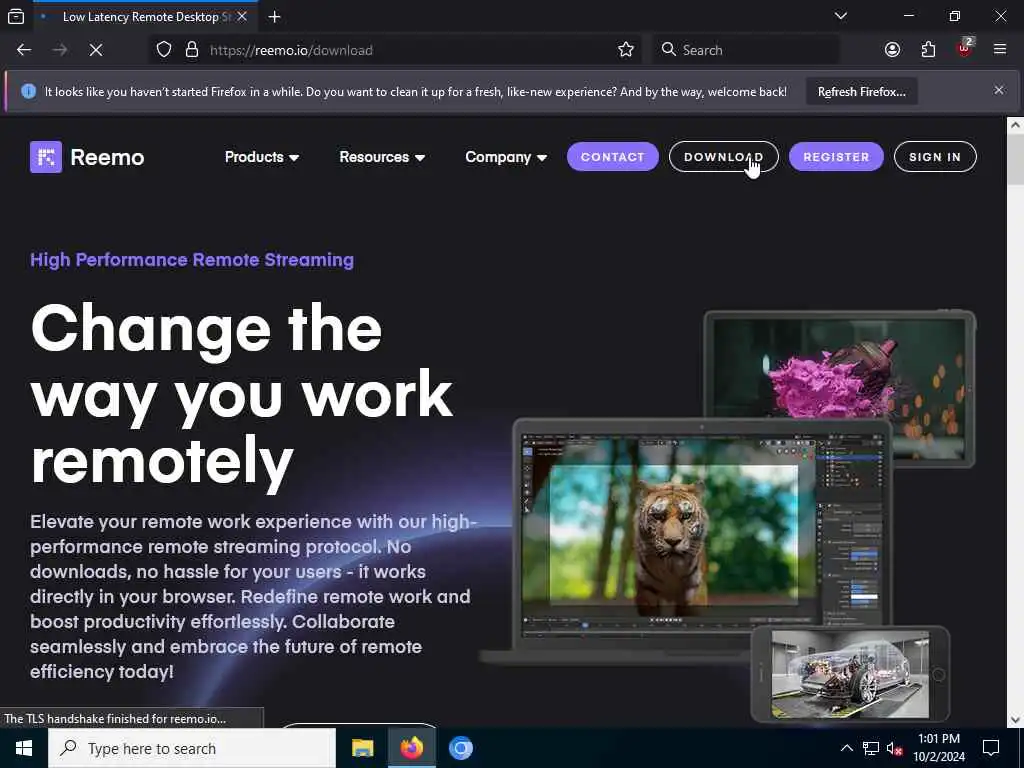
Task: Click the page vertical scrollbar thumb
Action: [x=1016, y=159]
